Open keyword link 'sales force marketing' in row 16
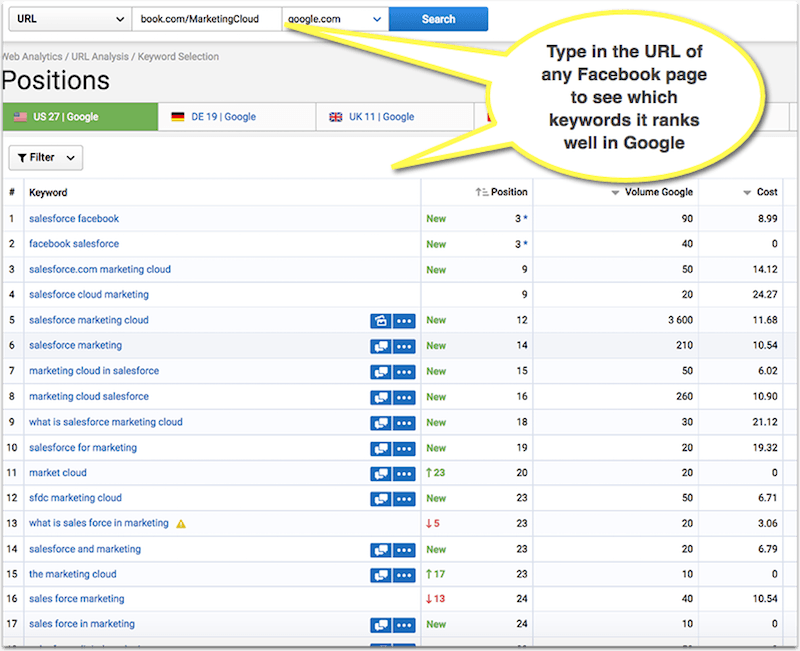Viewport: 800px width, 651px height. point(77,598)
